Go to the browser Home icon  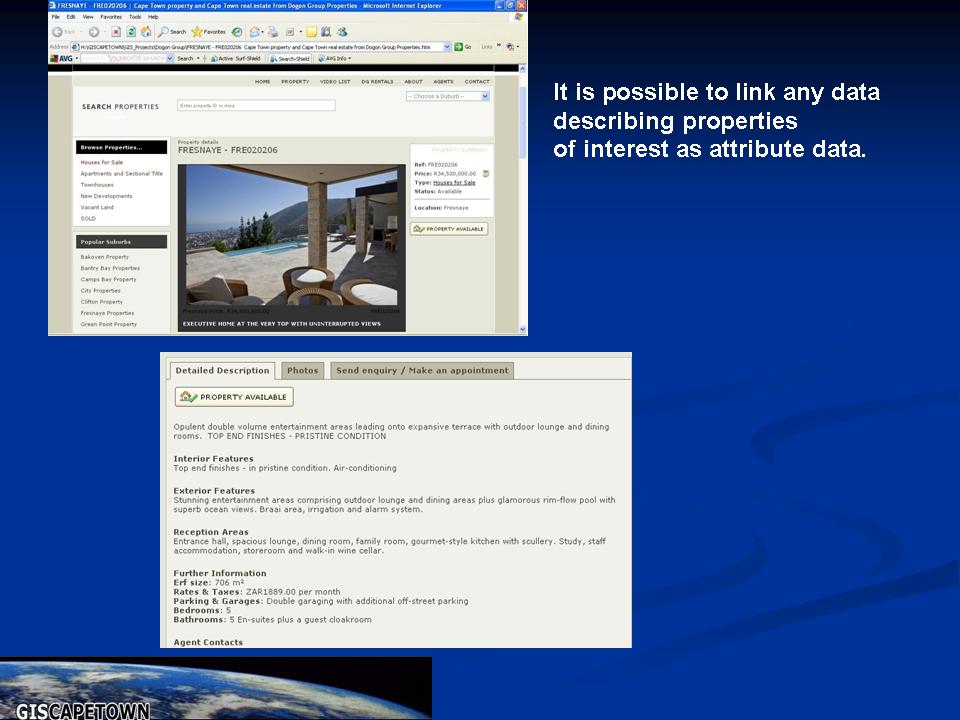(146, 32)
